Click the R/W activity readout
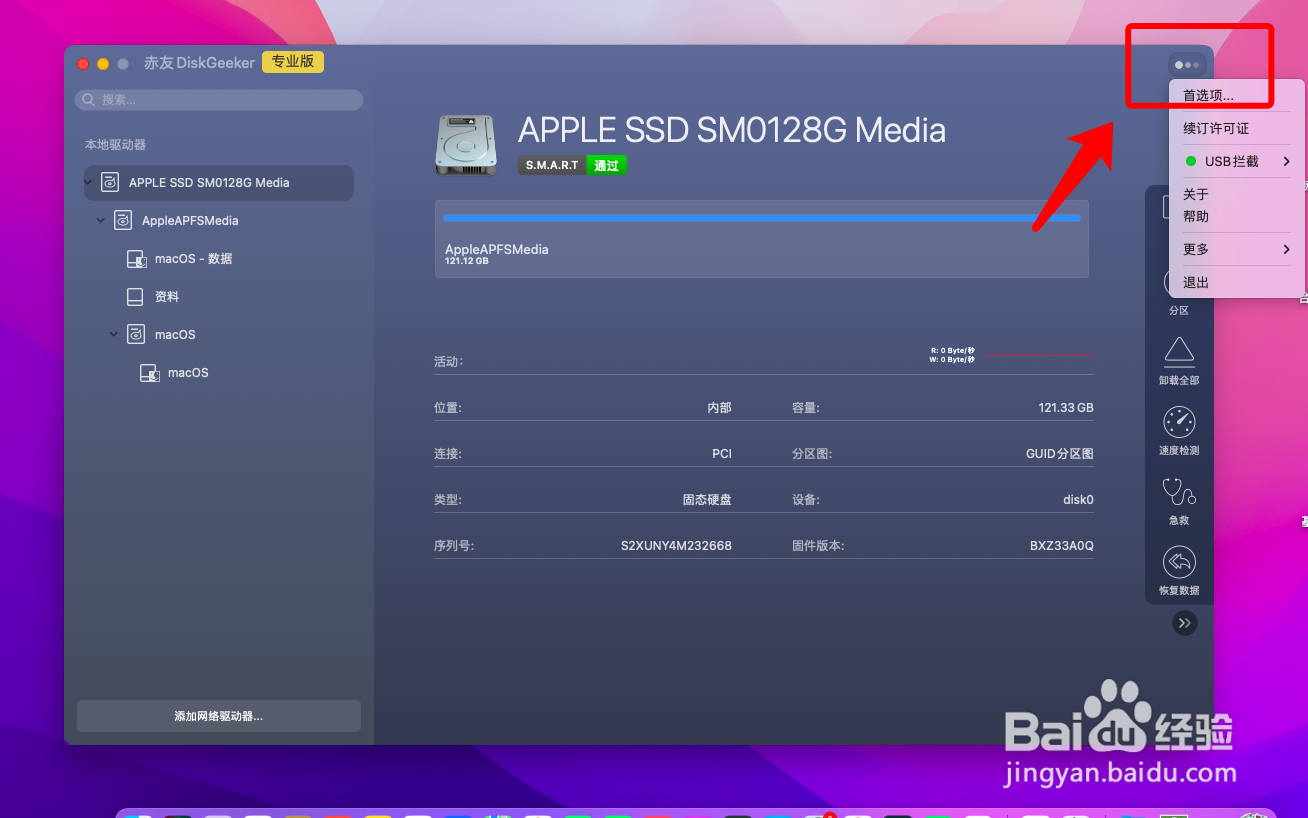1308x818 pixels. 951,355
